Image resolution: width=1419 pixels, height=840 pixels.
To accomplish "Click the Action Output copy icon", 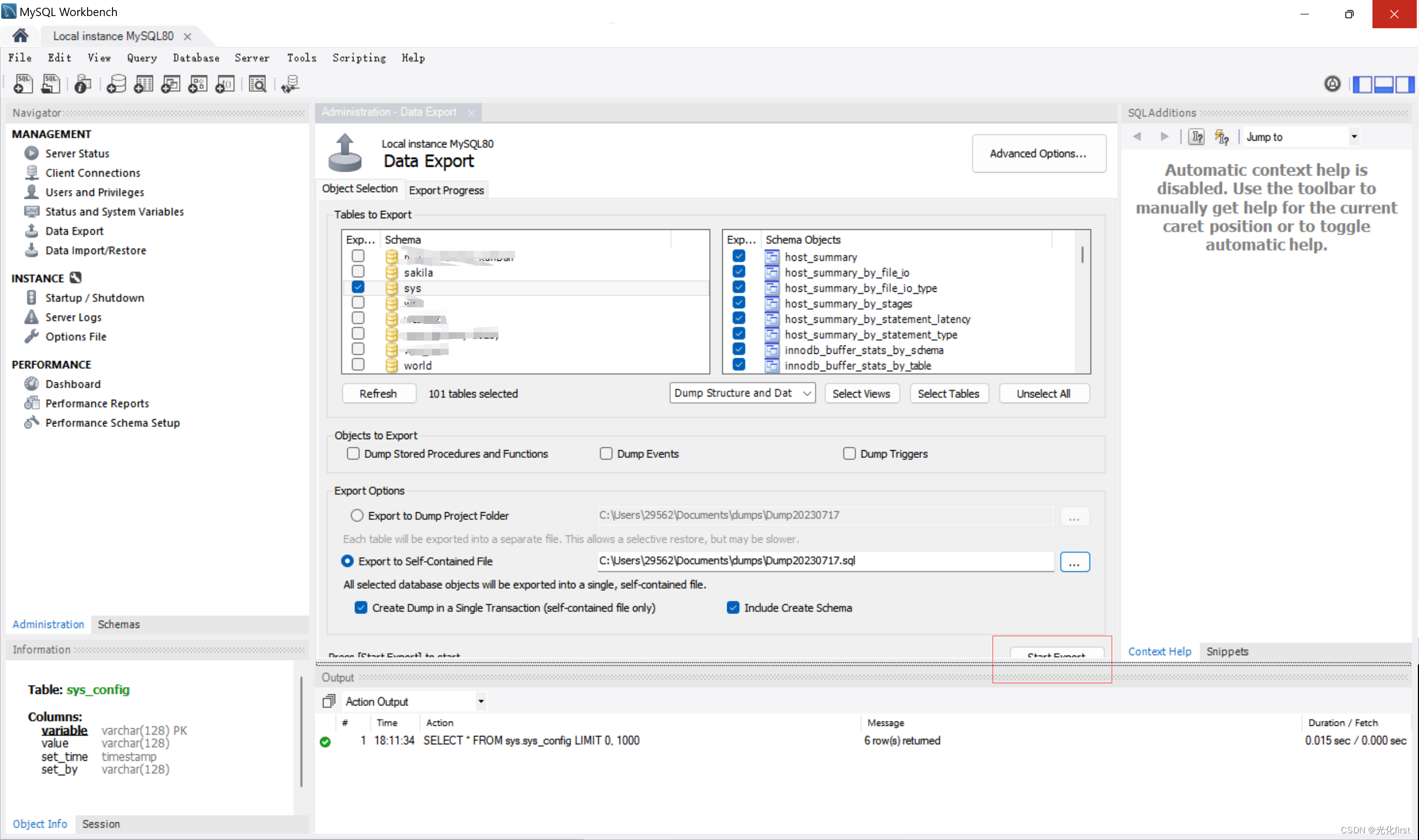I will tap(329, 702).
